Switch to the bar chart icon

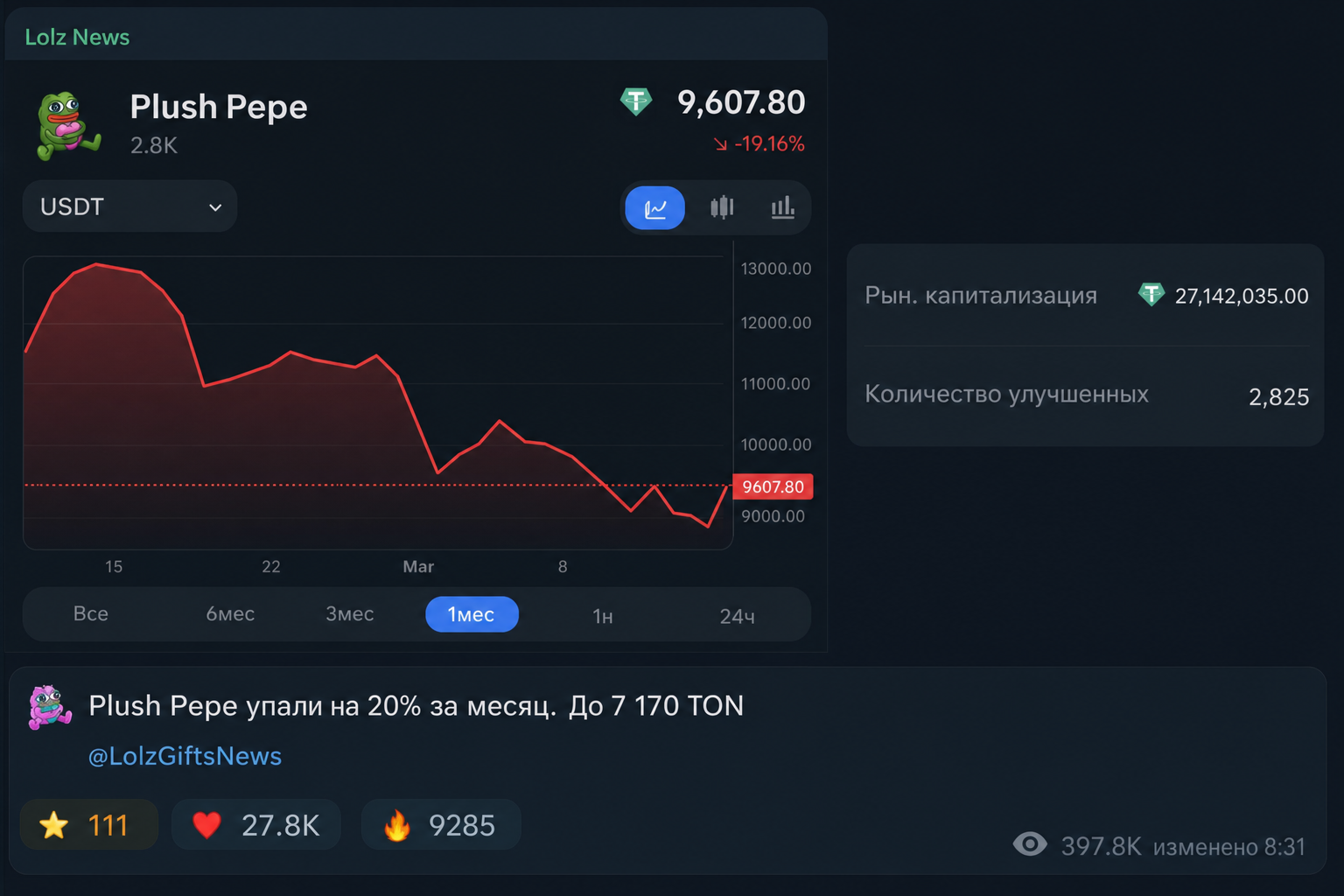tap(782, 207)
